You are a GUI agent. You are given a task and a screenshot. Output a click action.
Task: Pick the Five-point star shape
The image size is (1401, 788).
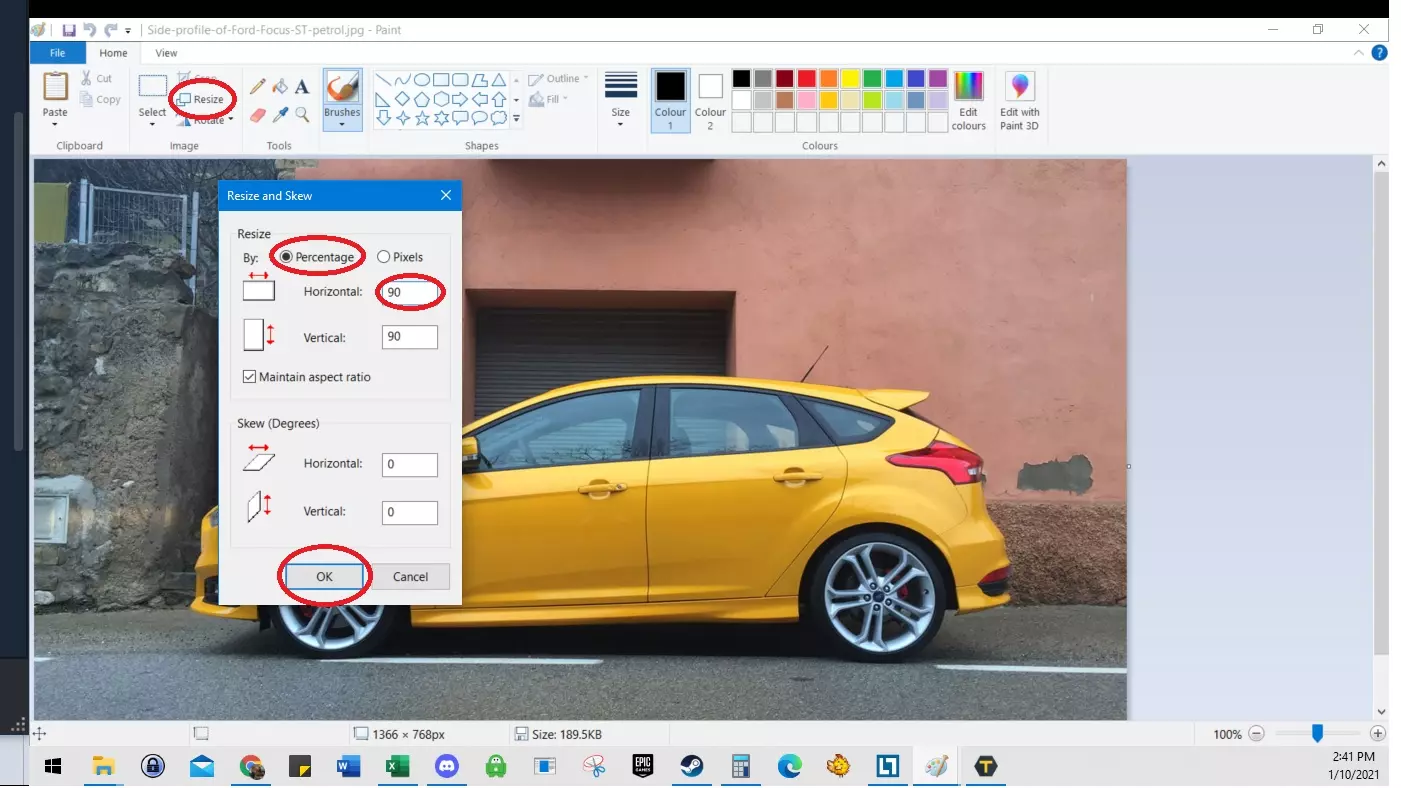[422, 118]
